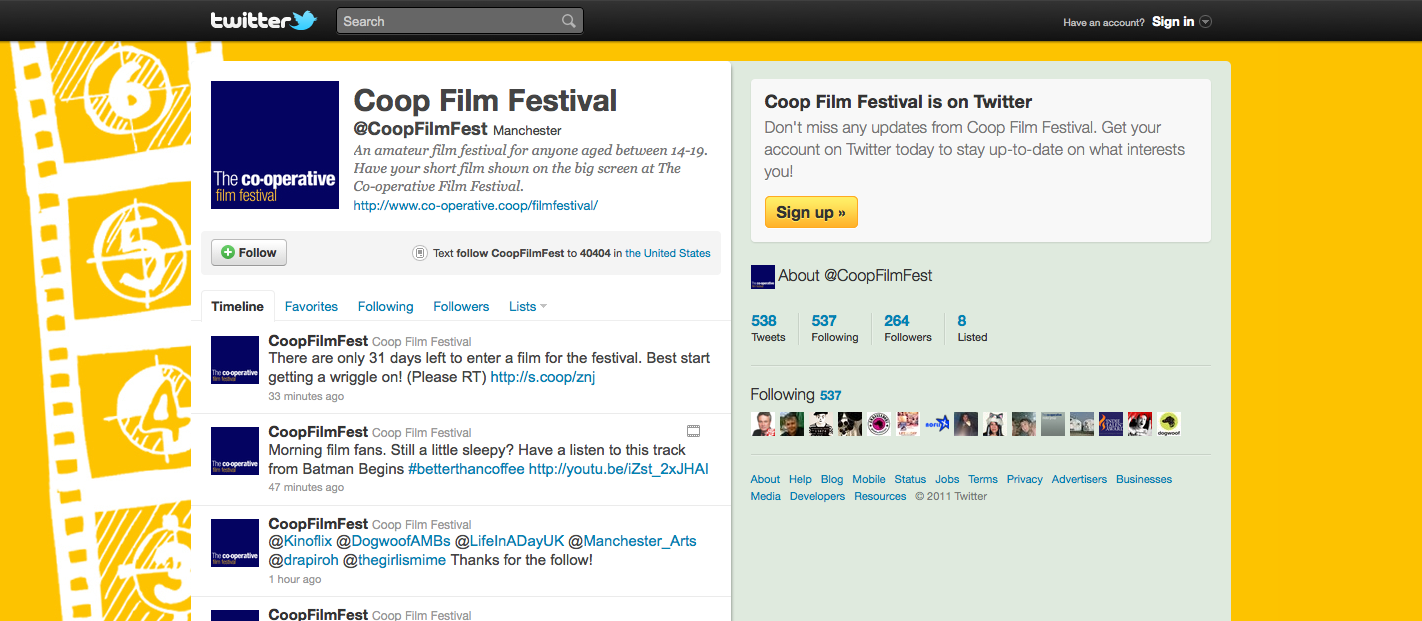
Task: Open the Blog footer link
Action: [x=832, y=480]
